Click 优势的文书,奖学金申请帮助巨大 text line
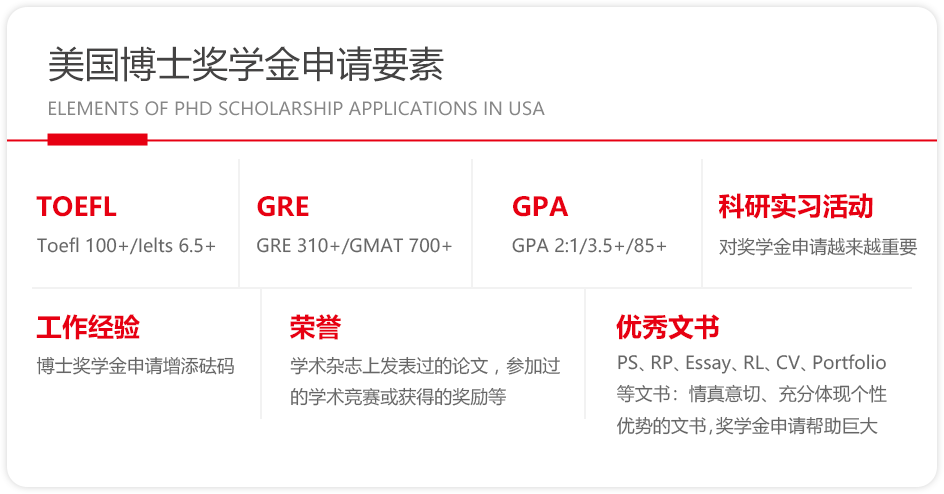944x494 pixels. point(747,426)
